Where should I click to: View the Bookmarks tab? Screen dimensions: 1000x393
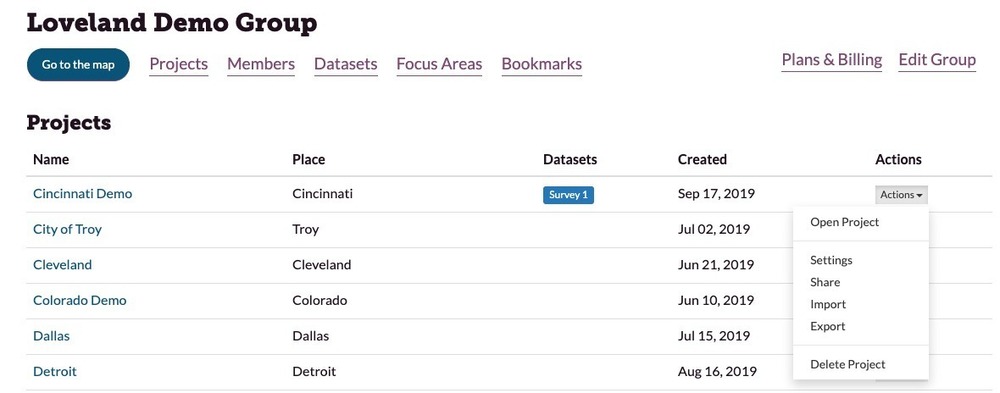coord(541,64)
